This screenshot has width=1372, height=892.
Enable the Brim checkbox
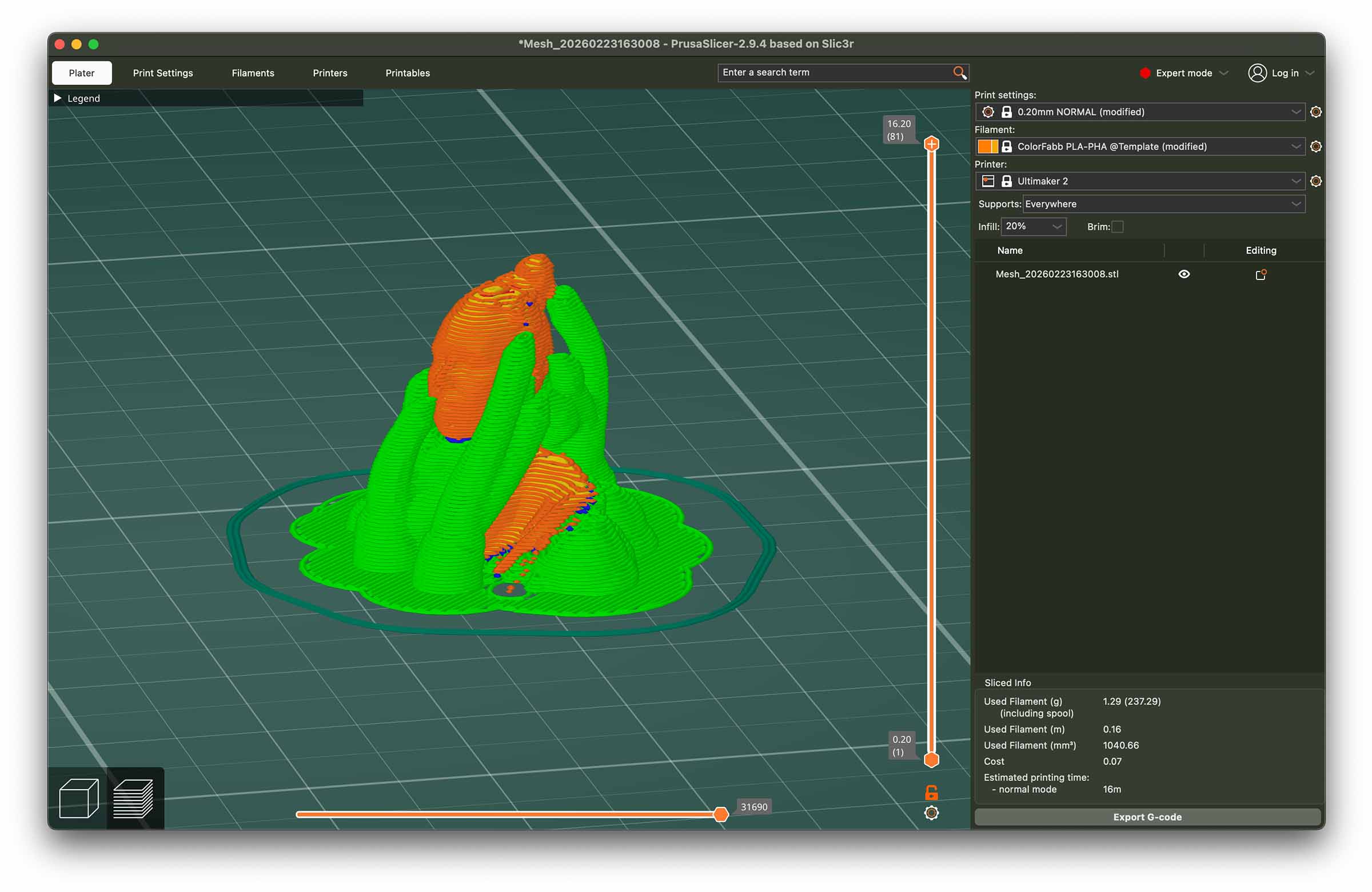[x=1117, y=226]
